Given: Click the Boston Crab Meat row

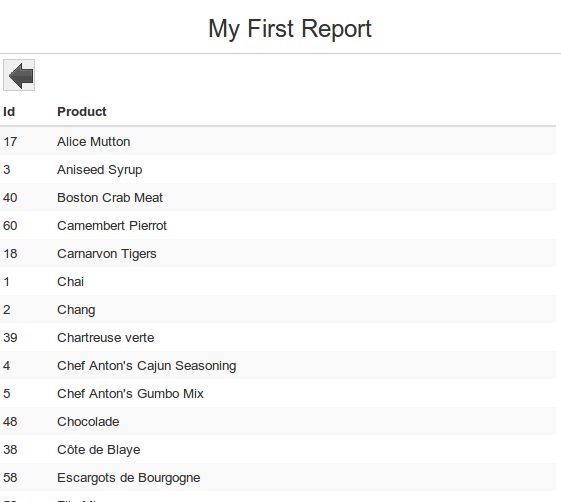Looking at the screenshot, I should (278, 198).
